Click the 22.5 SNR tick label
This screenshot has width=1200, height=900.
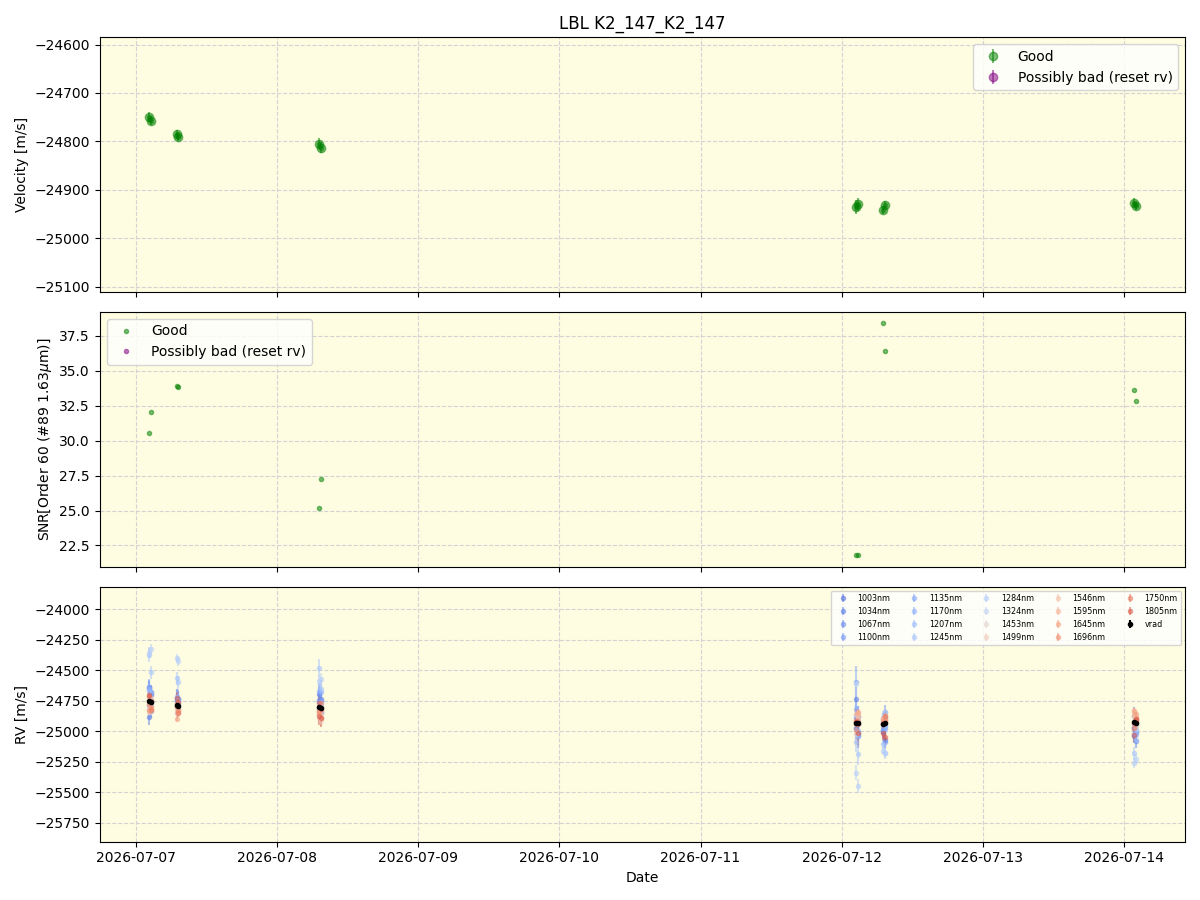(75, 546)
